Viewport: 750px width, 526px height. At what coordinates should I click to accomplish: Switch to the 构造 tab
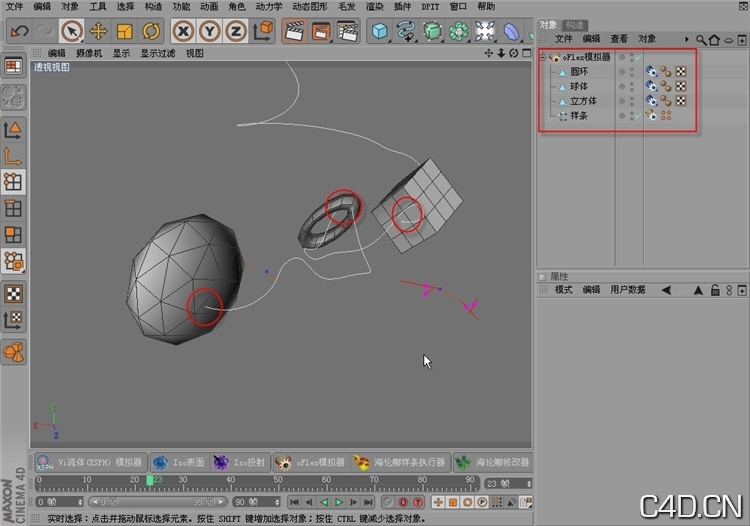(x=574, y=24)
